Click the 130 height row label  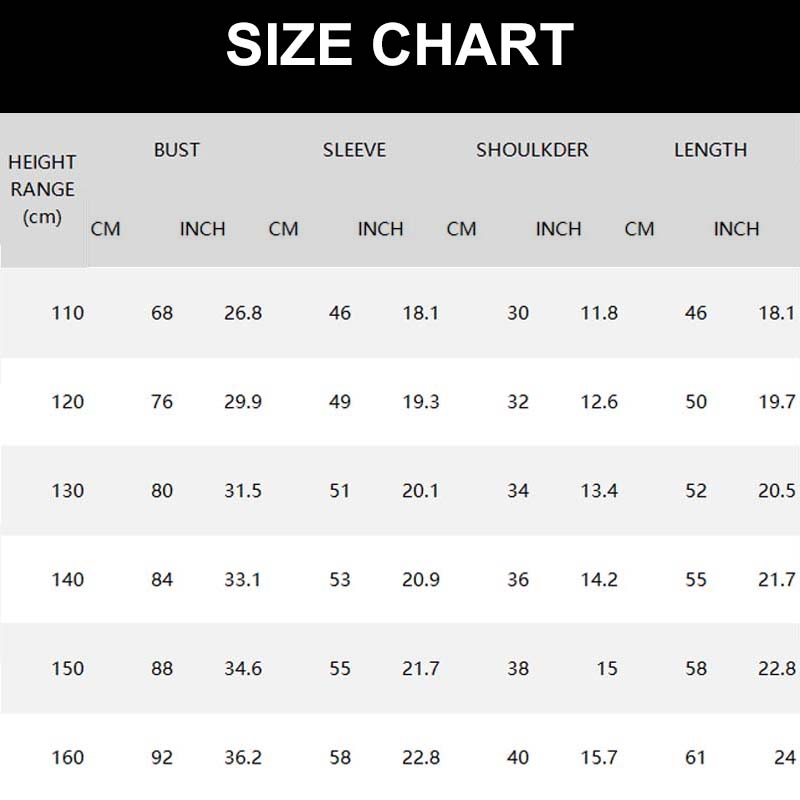pyautogui.click(x=68, y=491)
